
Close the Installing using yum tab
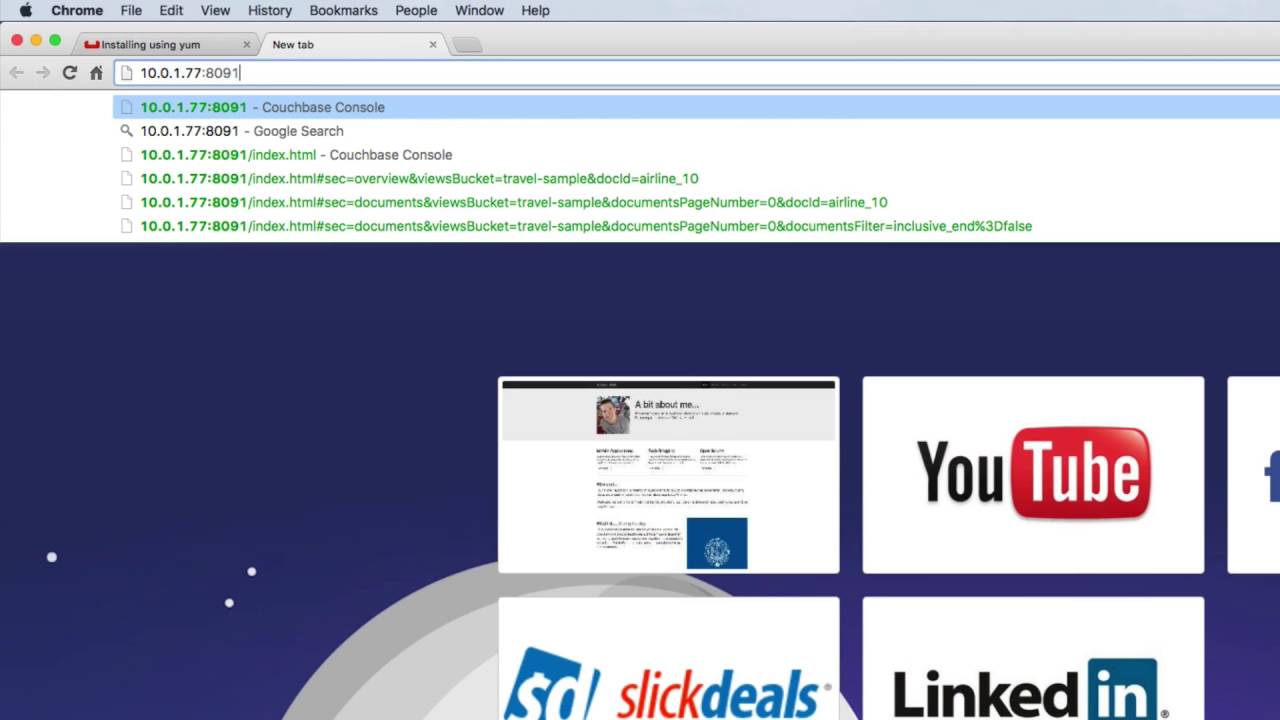click(246, 45)
